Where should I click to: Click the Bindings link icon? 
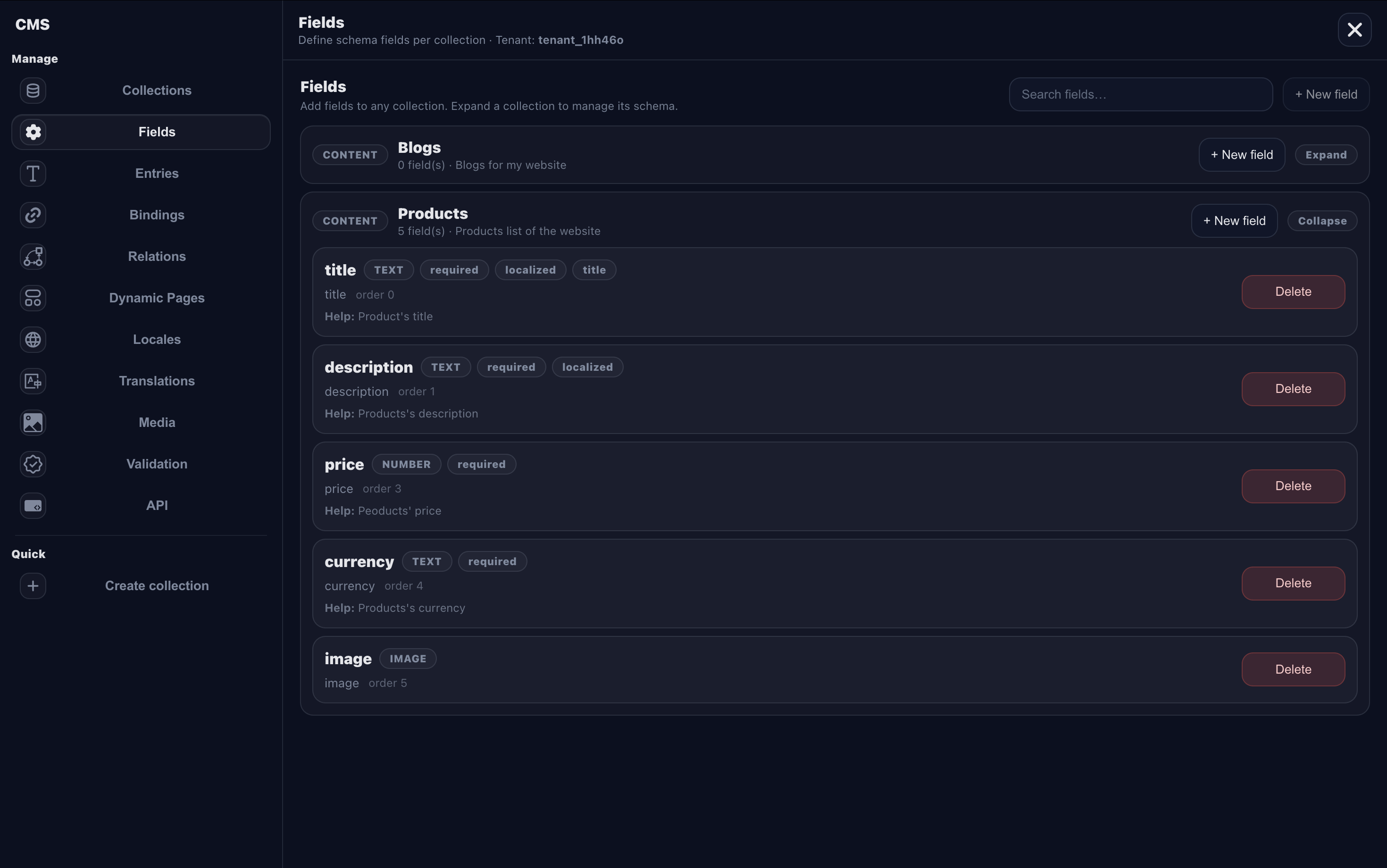point(33,215)
